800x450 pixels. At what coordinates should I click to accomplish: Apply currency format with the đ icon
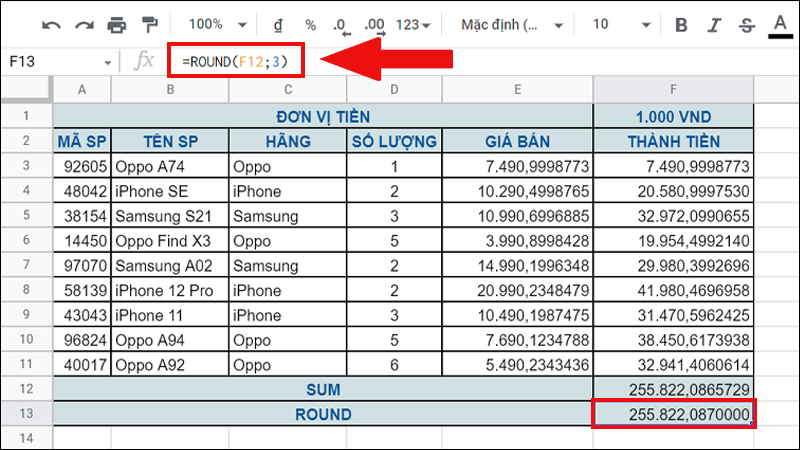278,24
